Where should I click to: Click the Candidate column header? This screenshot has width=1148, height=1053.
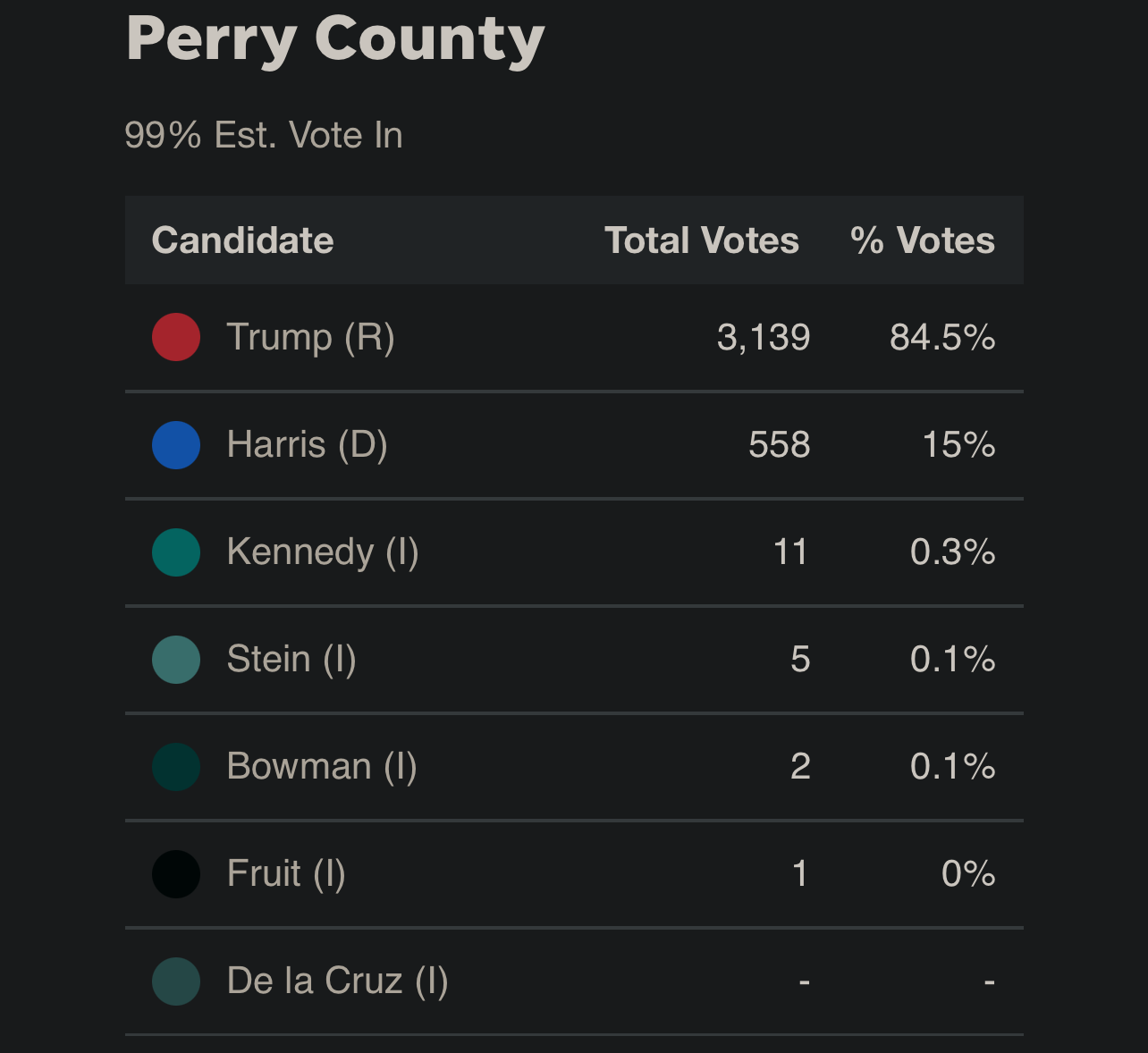[242, 240]
